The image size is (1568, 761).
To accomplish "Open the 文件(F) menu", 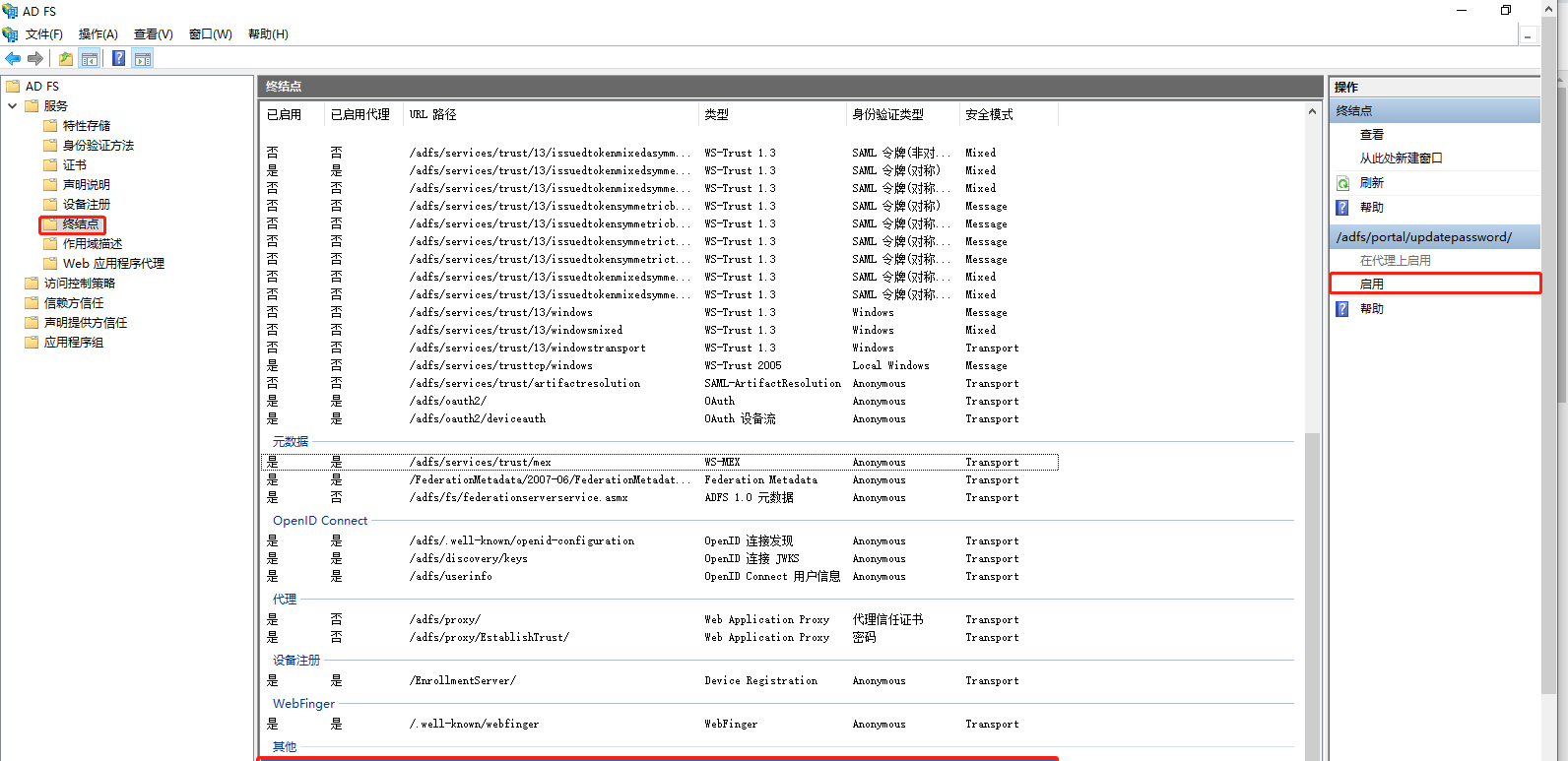I will 43,34.
